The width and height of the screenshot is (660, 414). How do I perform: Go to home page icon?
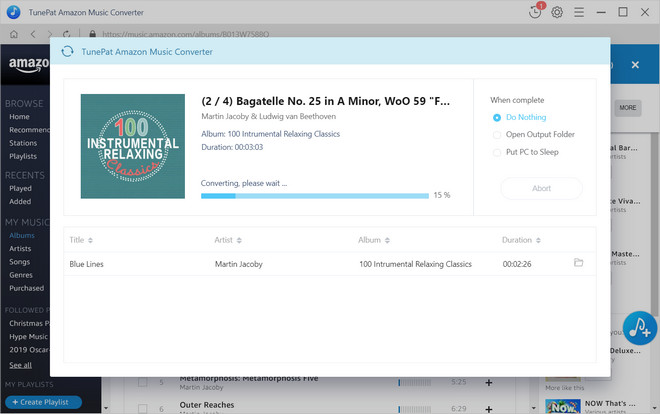[x=14, y=34]
